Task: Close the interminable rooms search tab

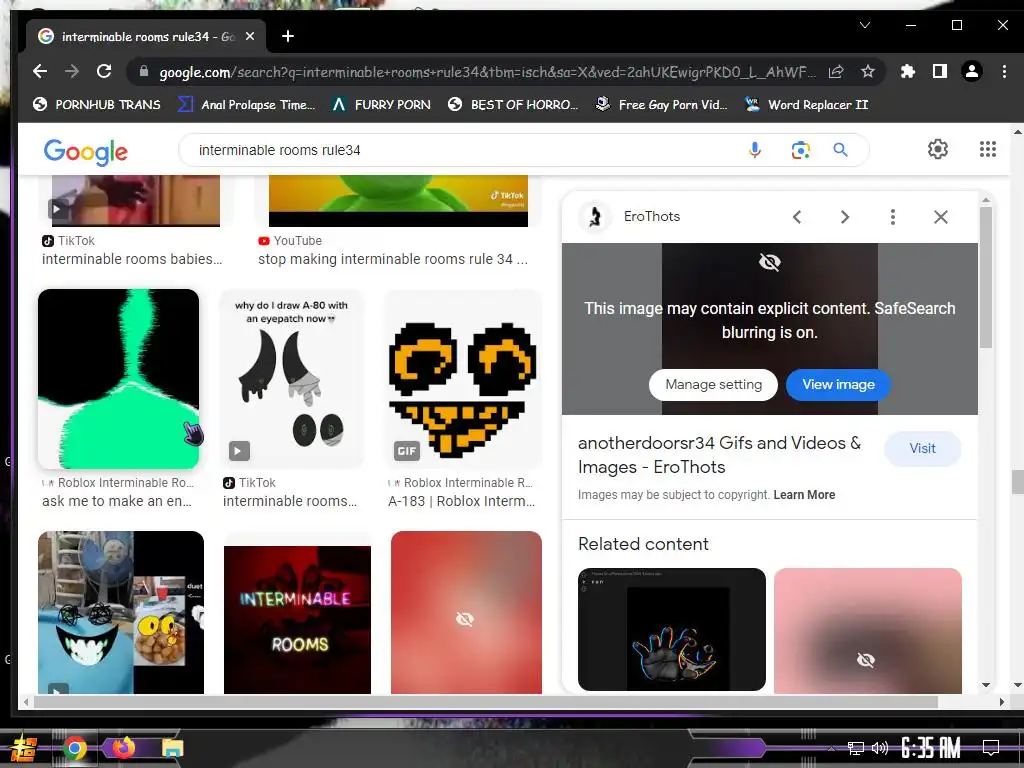Action: [250, 37]
